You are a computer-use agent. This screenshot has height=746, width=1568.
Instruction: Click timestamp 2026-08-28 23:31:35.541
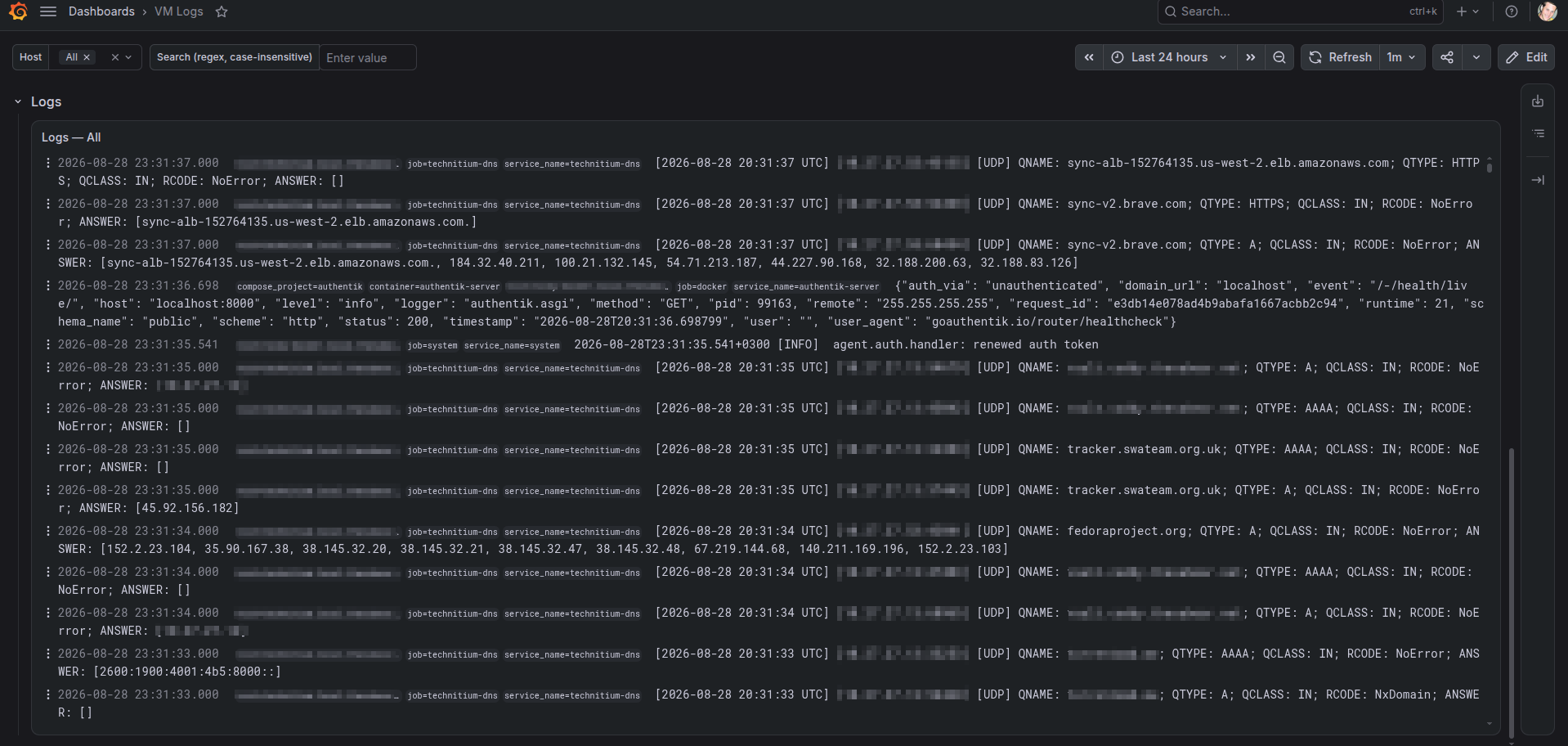point(138,344)
